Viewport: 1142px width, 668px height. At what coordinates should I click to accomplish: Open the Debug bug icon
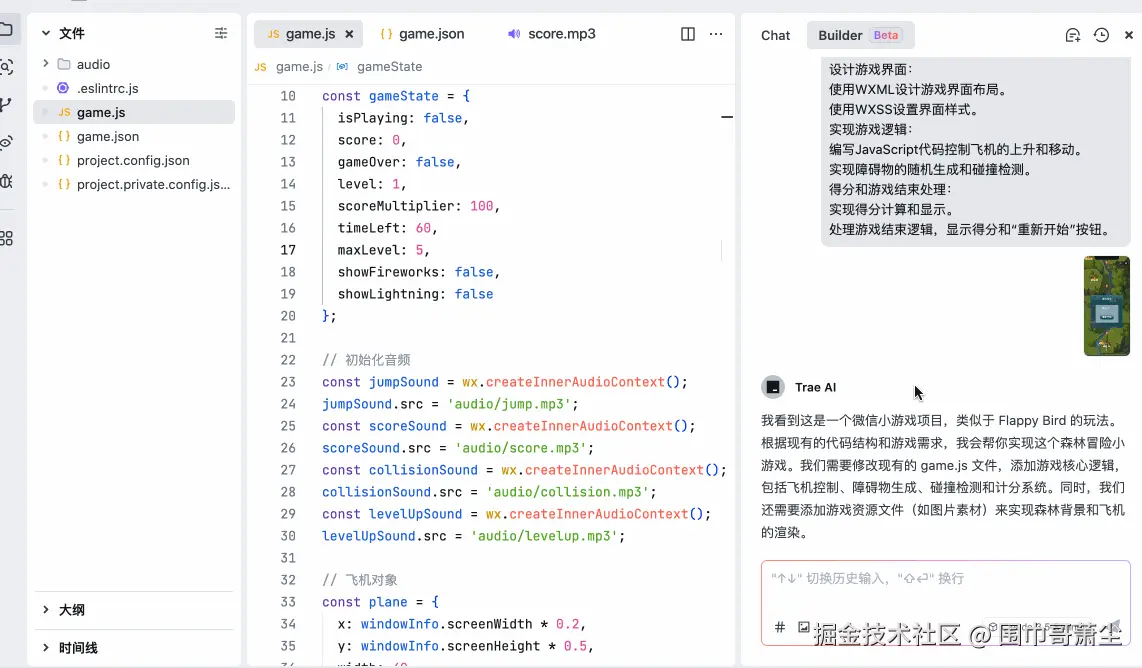tap(6, 181)
